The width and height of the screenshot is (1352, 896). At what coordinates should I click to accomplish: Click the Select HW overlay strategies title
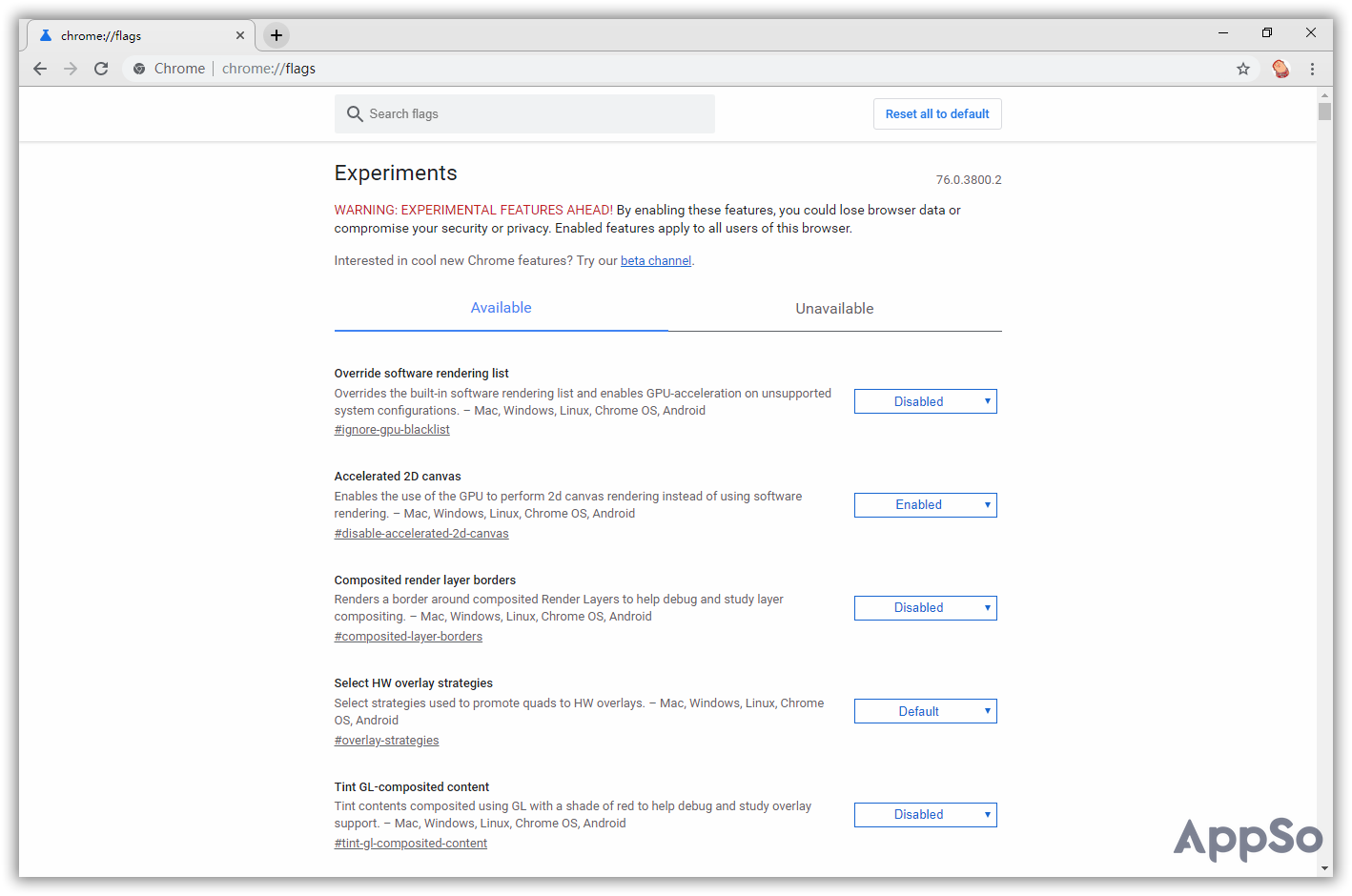click(x=414, y=683)
